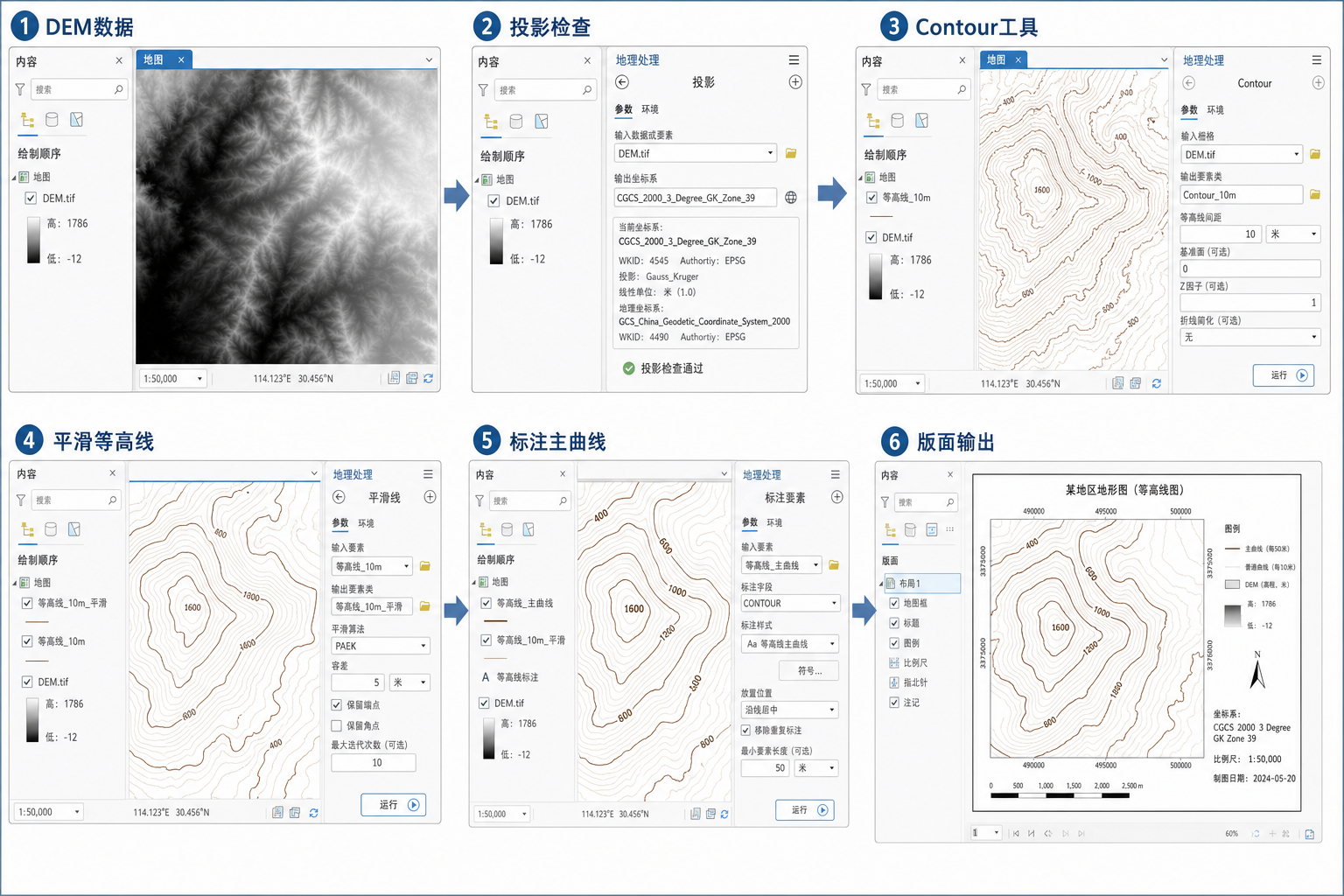This screenshot has height=896, width=1344.
Task: Click DEM.tif grayscale ramp in DEM数据 contents
Action: pos(33,241)
